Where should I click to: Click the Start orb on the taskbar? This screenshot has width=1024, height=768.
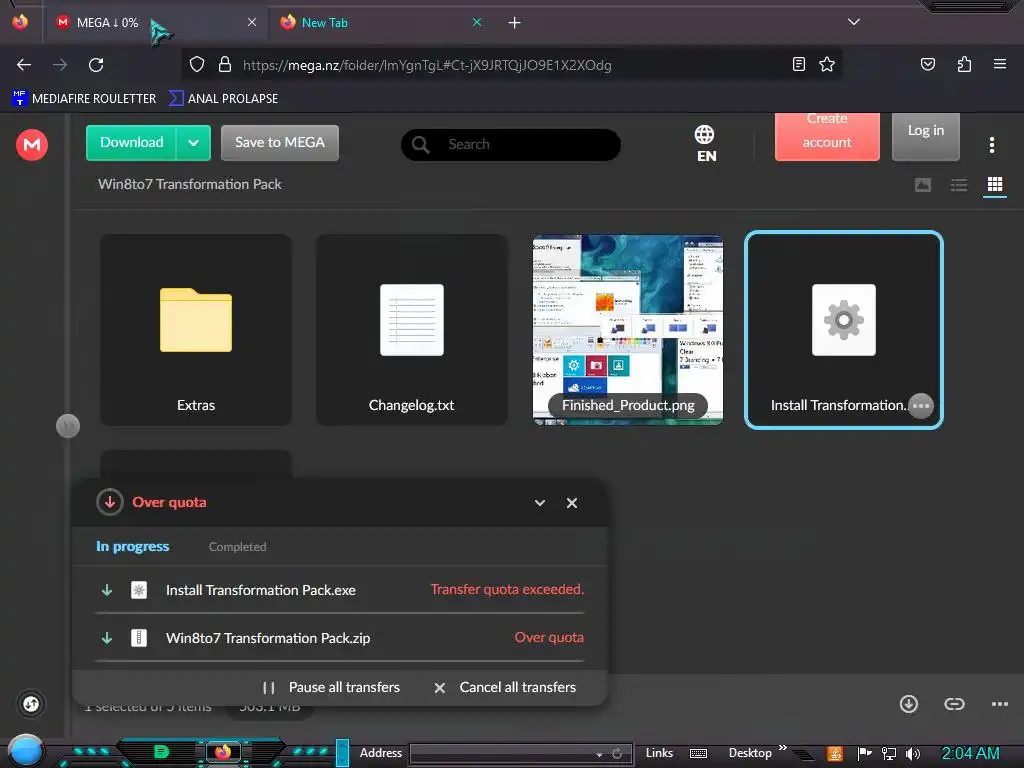(x=26, y=750)
